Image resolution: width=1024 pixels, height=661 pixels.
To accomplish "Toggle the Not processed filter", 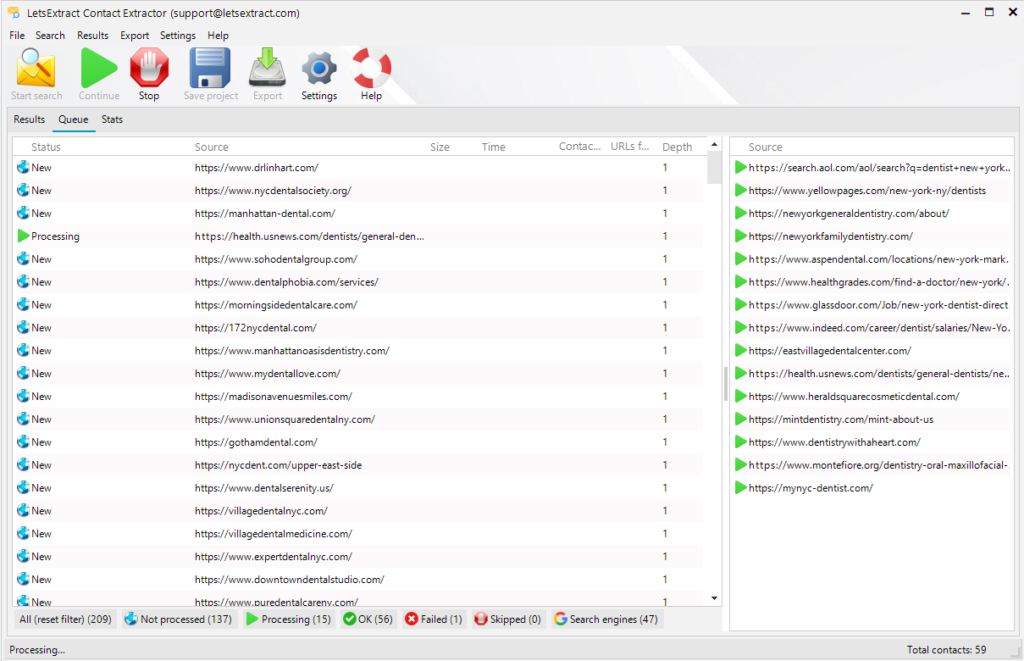I will click(x=179, y=618).
